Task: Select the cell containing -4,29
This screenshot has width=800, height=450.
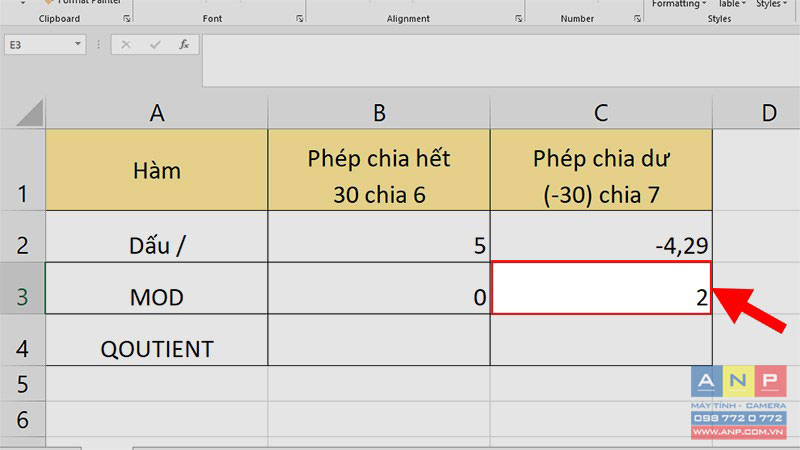Action: 601,243
